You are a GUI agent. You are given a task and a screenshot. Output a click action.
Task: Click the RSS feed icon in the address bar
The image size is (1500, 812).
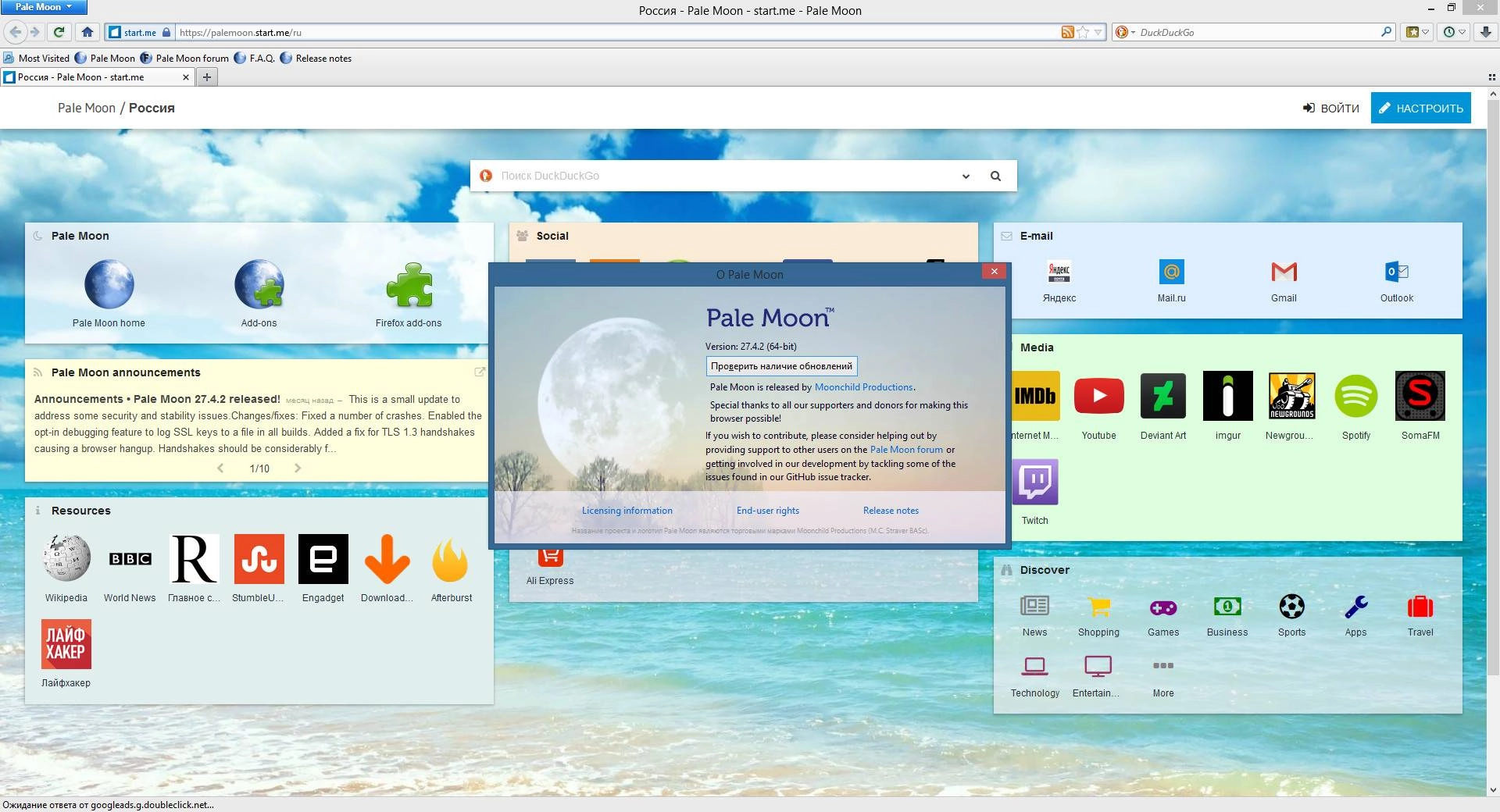pos(1067,32)
